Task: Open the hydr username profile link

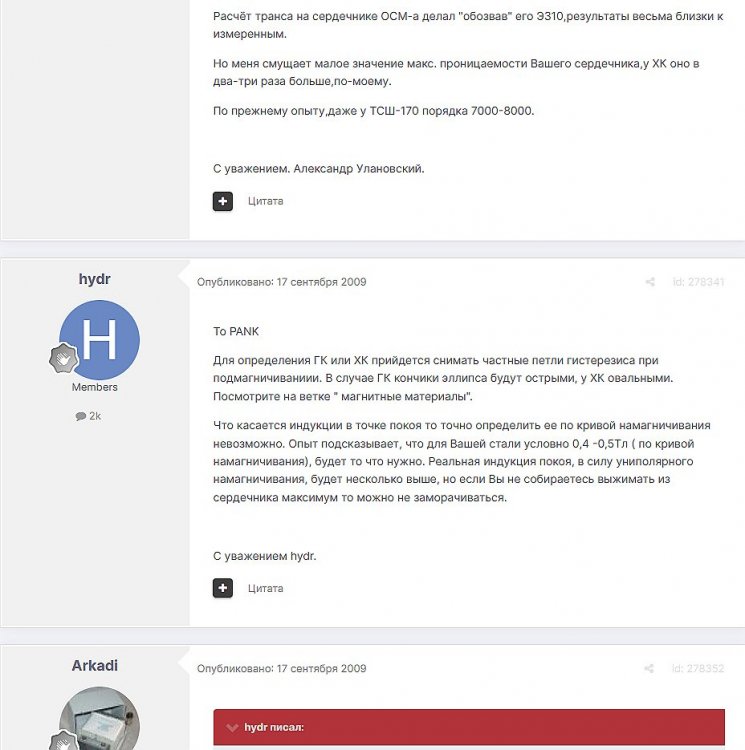Action: pos(95,279)
